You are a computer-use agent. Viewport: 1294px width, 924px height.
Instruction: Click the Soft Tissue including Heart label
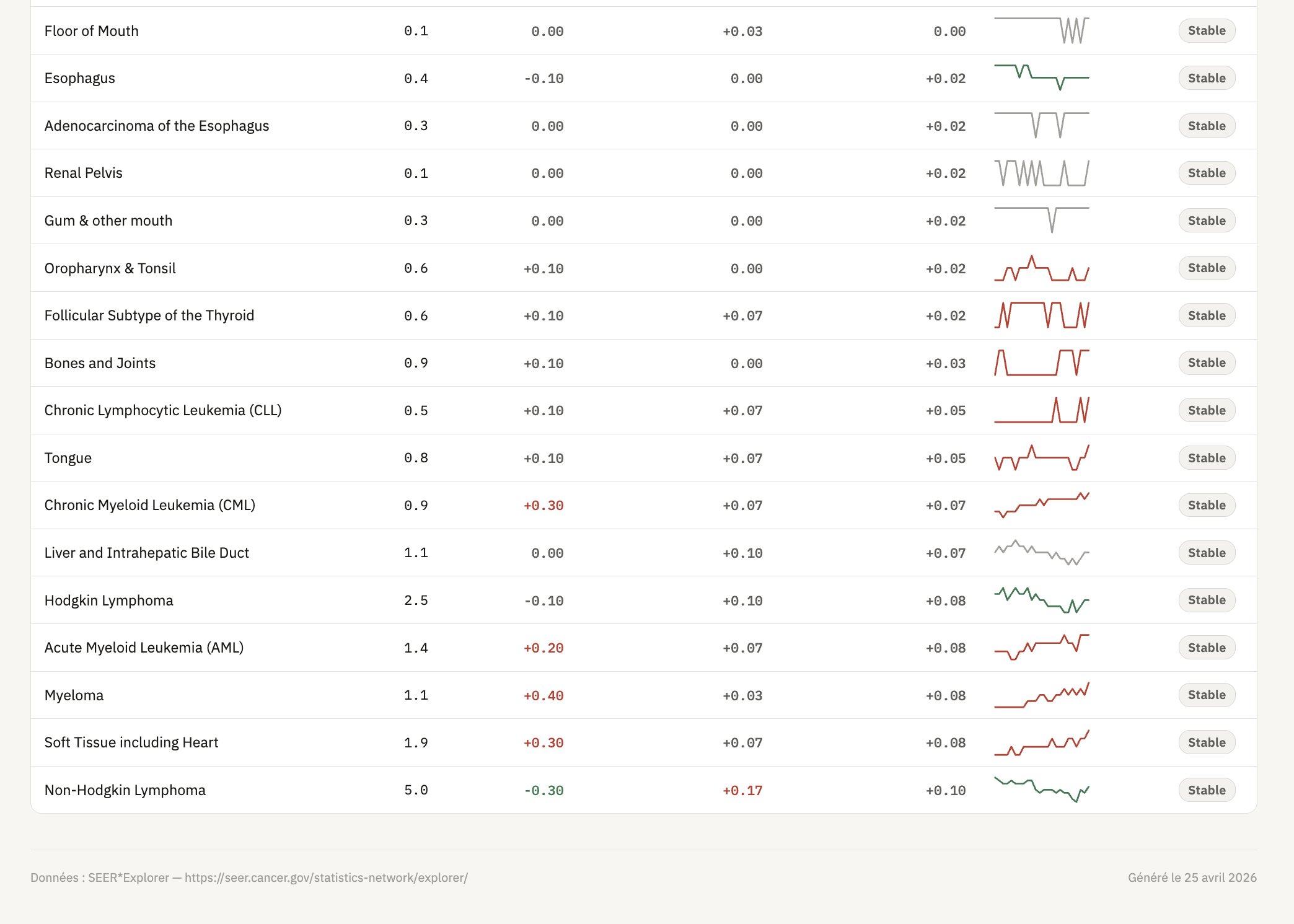coord(131,742)
